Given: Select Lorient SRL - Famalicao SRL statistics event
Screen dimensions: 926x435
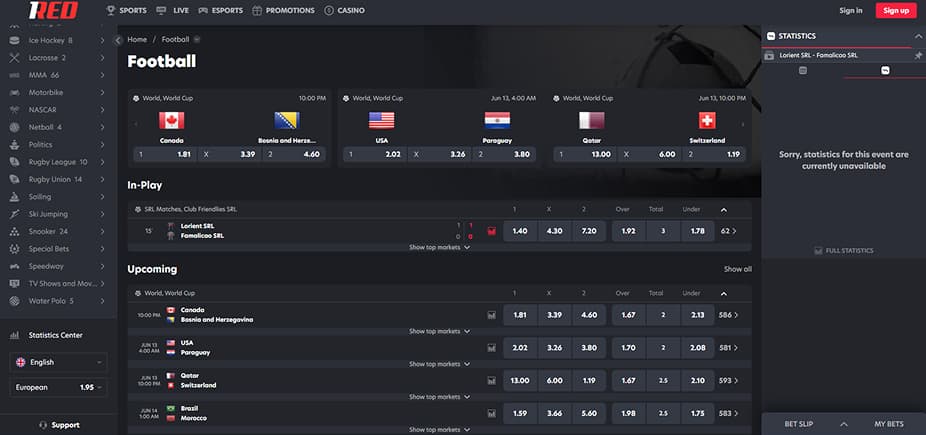Looking at the screenshot, I should point(819,55).
